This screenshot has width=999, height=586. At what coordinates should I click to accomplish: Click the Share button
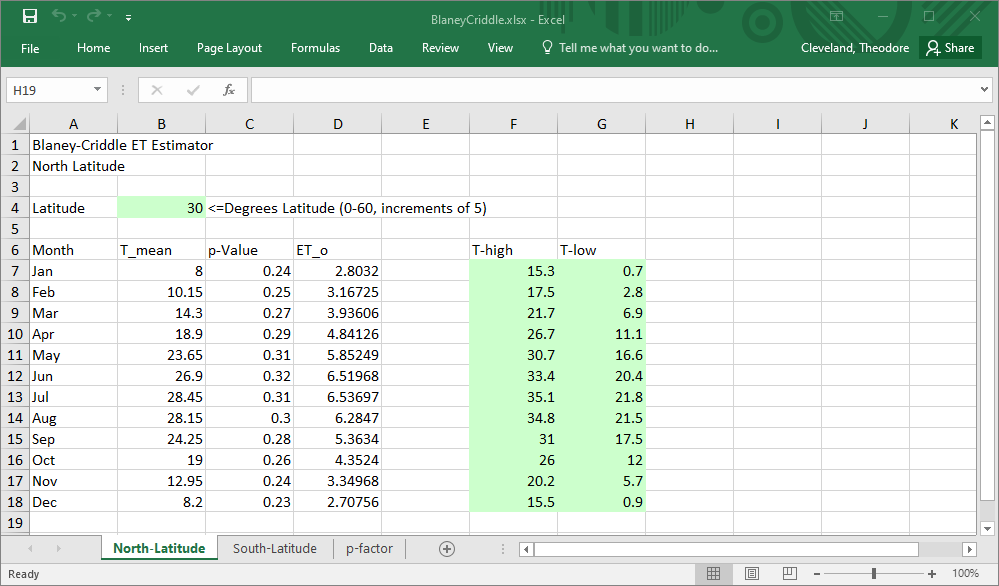[950, 48]
